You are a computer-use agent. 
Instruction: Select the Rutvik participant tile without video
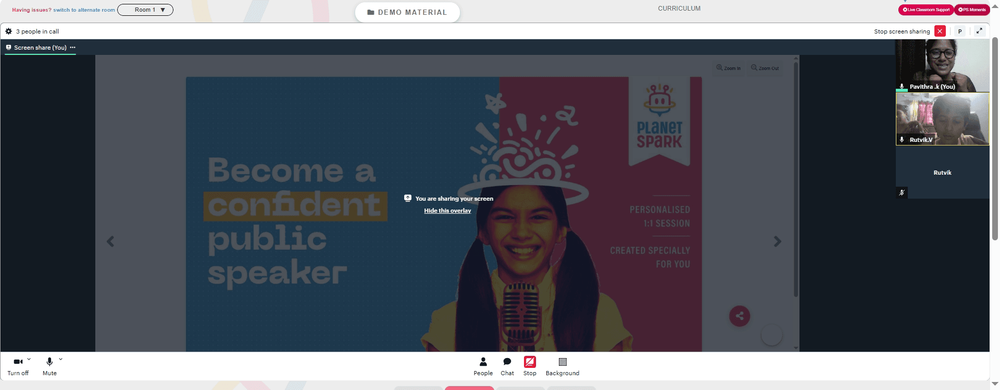pos(942,173)
